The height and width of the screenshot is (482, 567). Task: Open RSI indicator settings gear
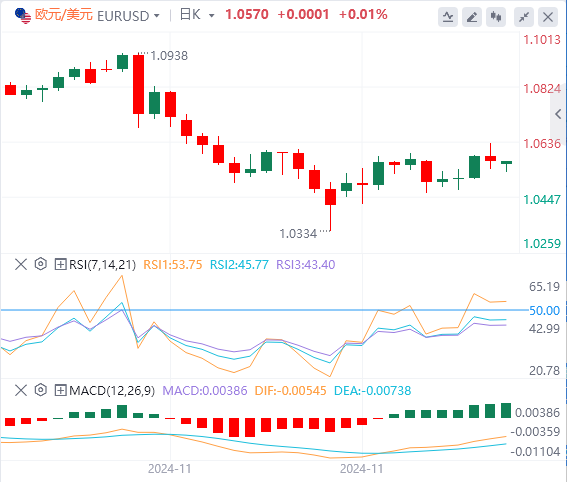click(x=40, y=264)
